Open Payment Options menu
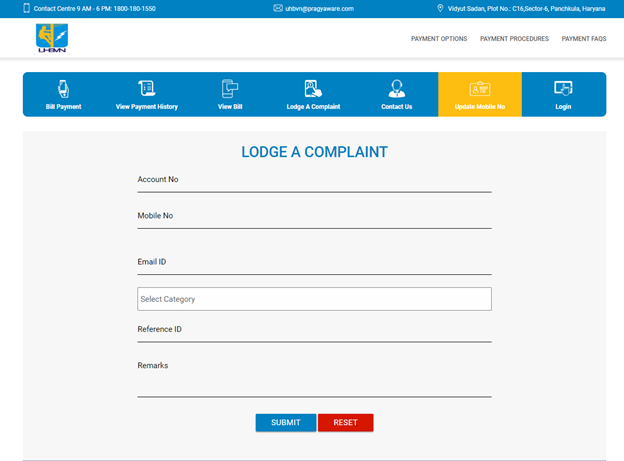Screen dimensions: 624x461 (439, 39)
